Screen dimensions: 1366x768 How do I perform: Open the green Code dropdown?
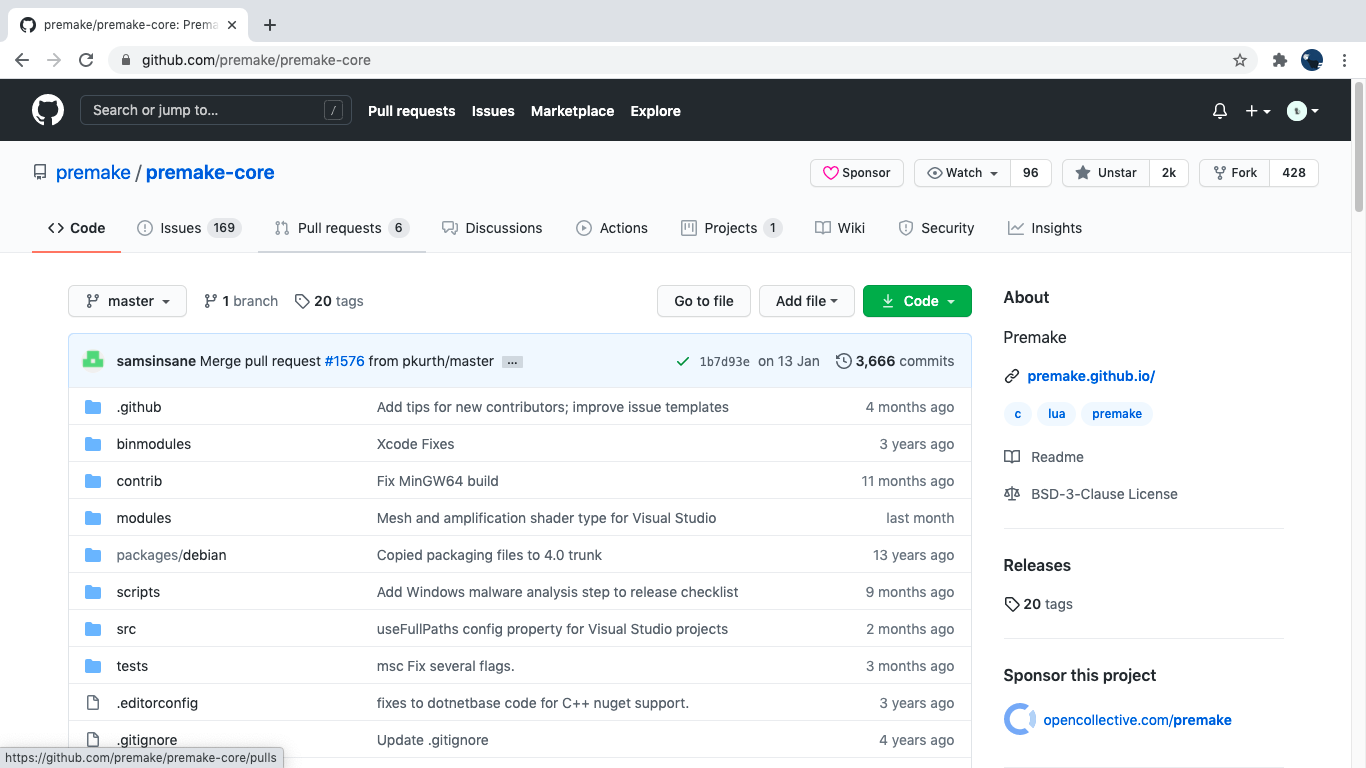tap(917, 301)
